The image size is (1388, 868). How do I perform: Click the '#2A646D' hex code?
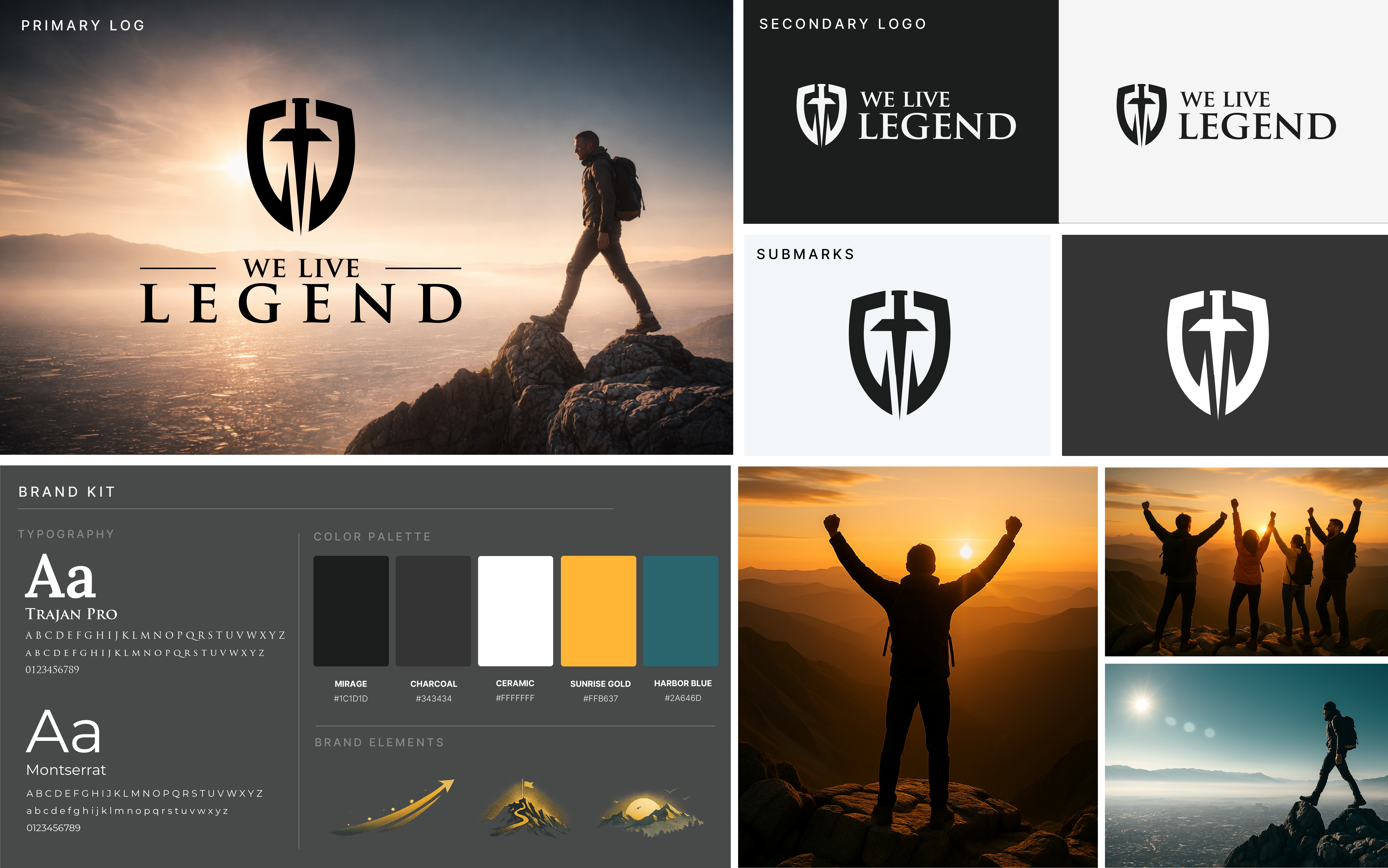[x=683, y=698]
